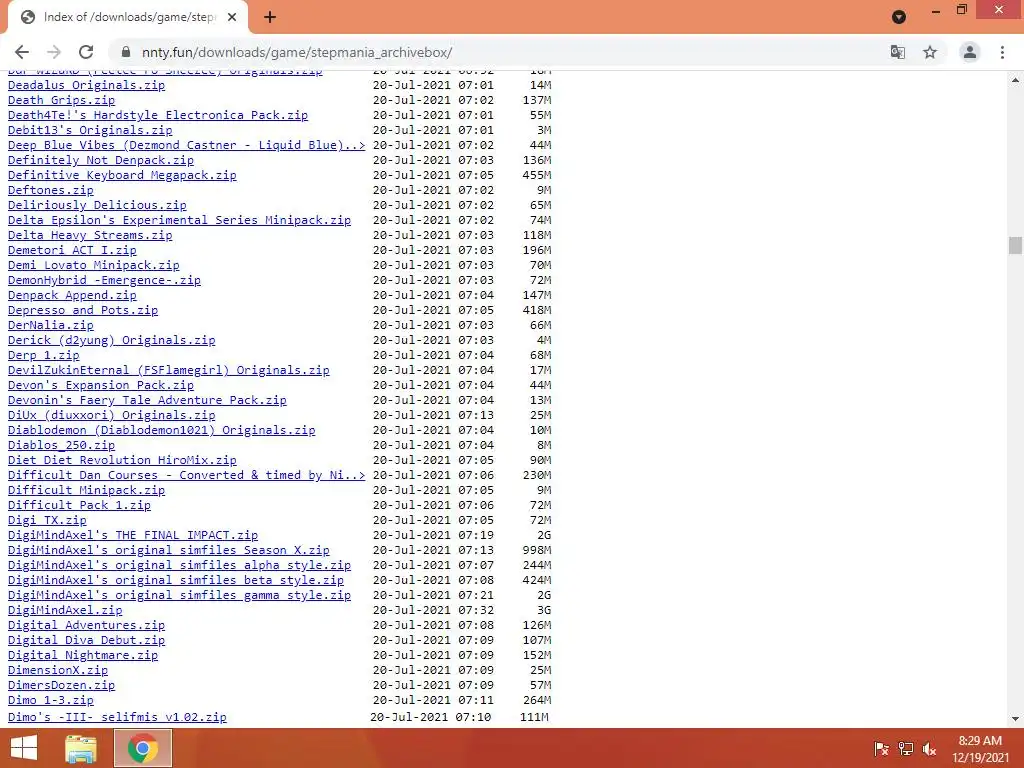
Task: Go back to the previous page
Action: (22, 52)
